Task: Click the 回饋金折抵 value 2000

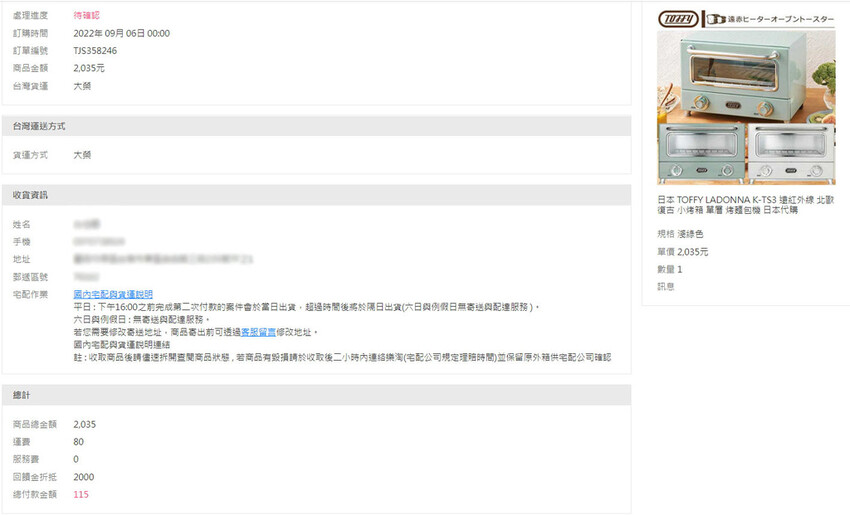Action: pos(83,477)
